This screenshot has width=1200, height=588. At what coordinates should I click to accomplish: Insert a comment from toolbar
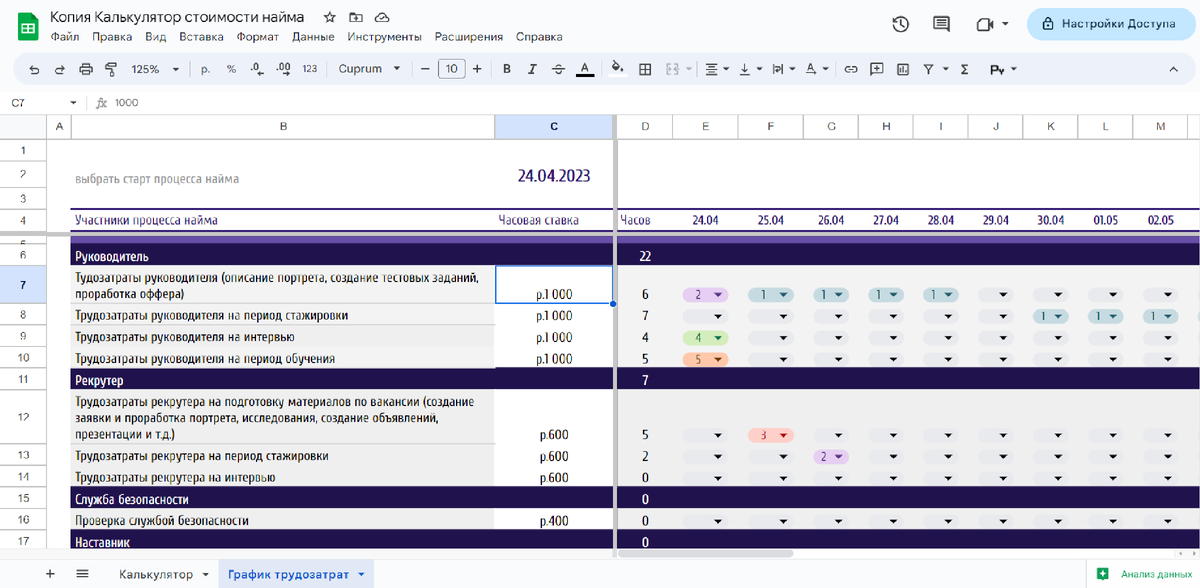(877, 69)
